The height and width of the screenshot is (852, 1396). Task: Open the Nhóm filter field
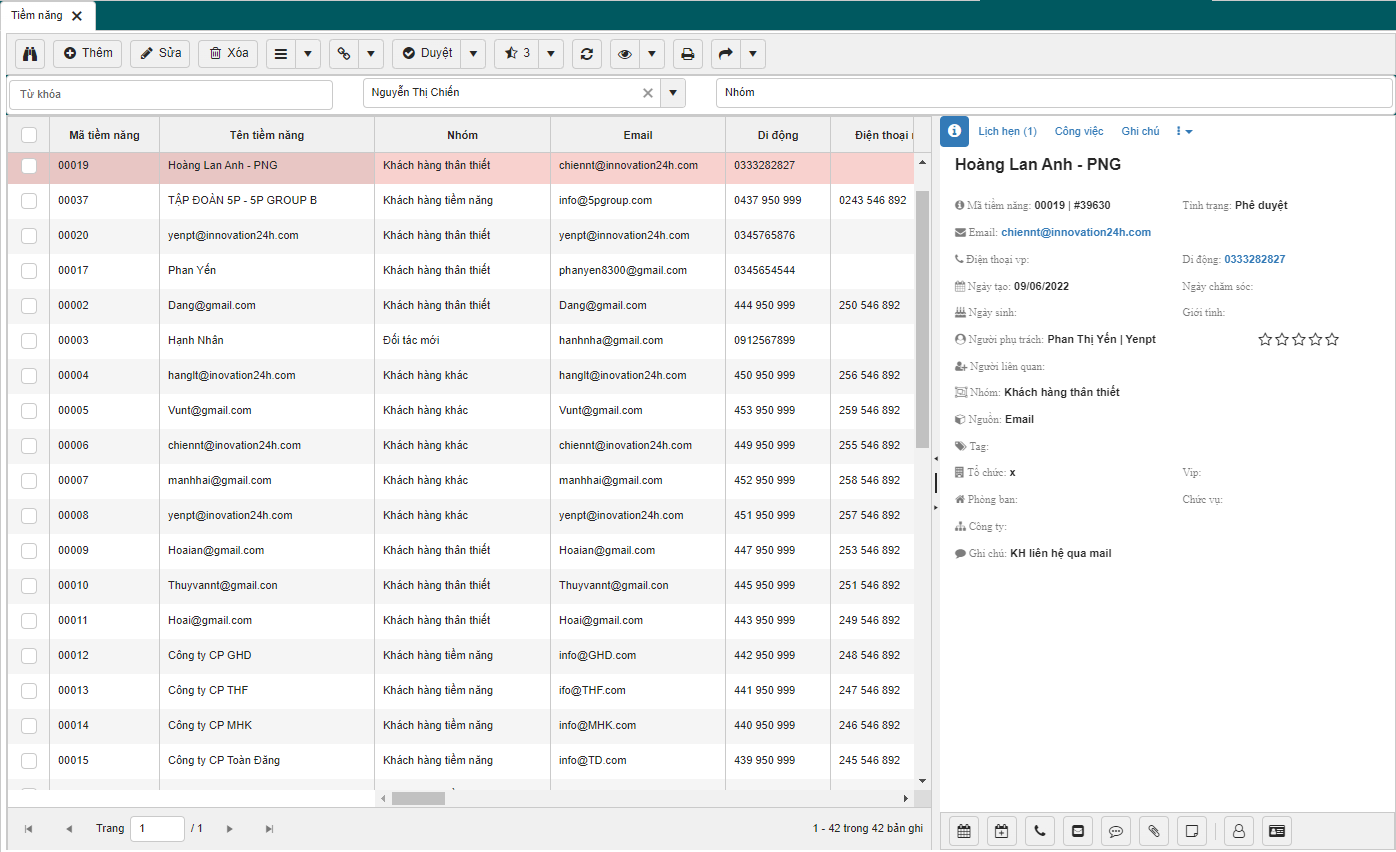(x=1054, y=93)
